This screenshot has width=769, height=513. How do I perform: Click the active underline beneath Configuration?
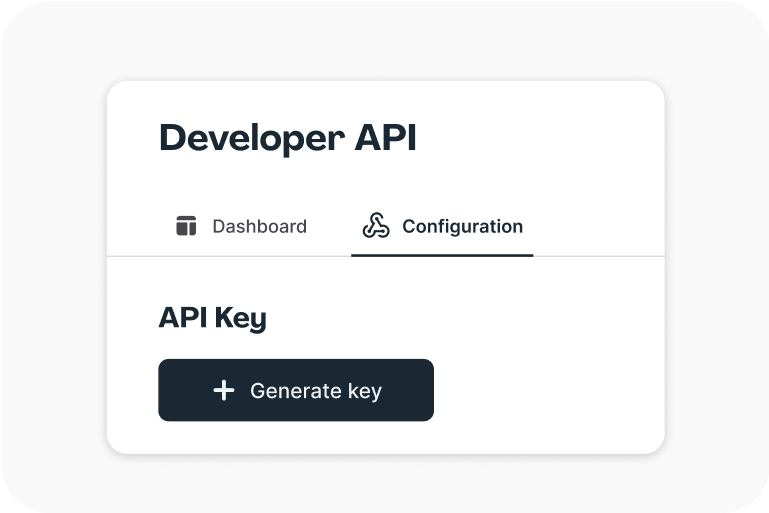point(442,255)
